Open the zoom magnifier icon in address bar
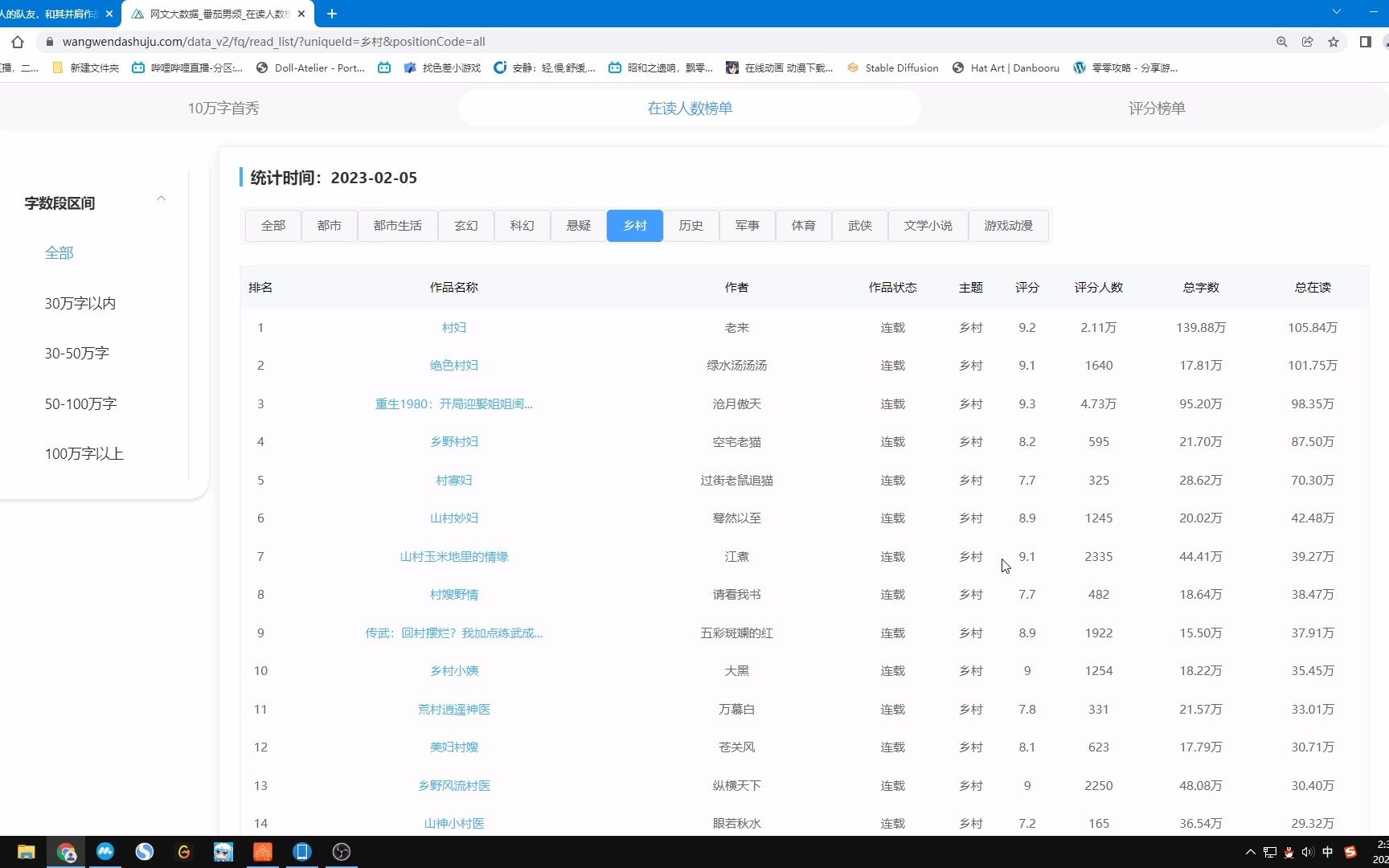The image size is (1389, 868). click(x=1282, y=42)
